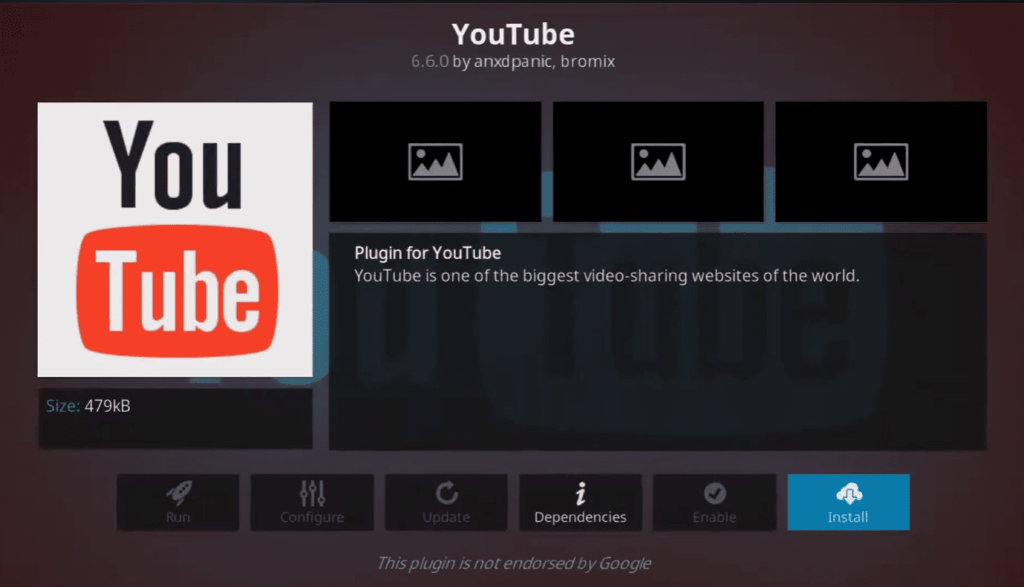Select the 'Plugin for YouTube' heading
This screenshot has width=1024, height=587.
click(428, 253)
